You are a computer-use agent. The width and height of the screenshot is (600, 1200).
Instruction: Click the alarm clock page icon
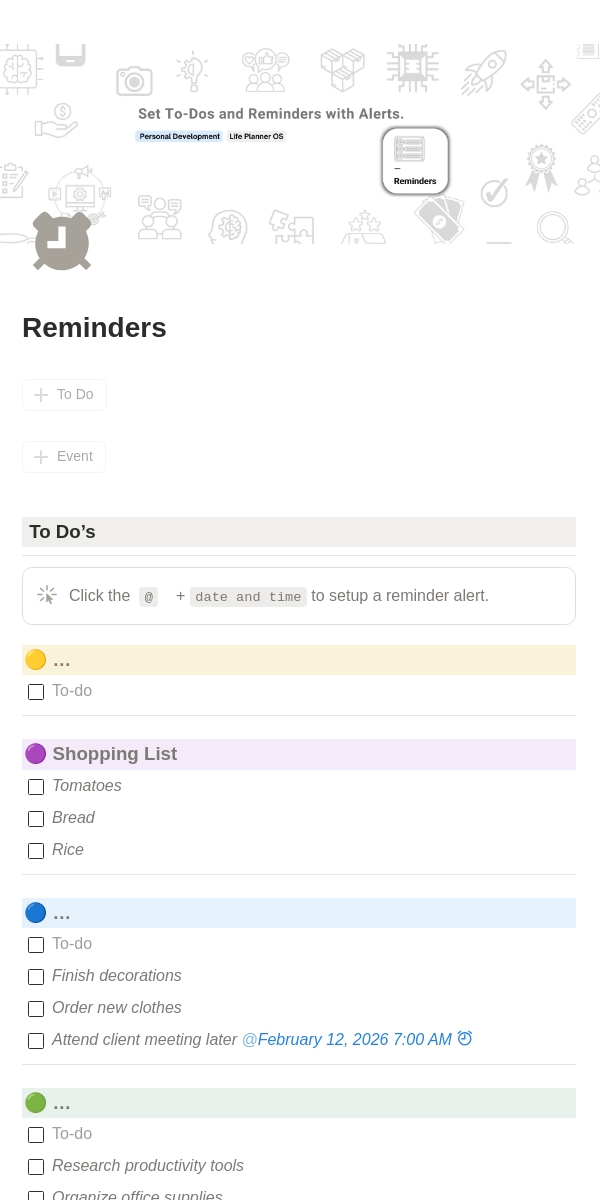coord(62,241)
